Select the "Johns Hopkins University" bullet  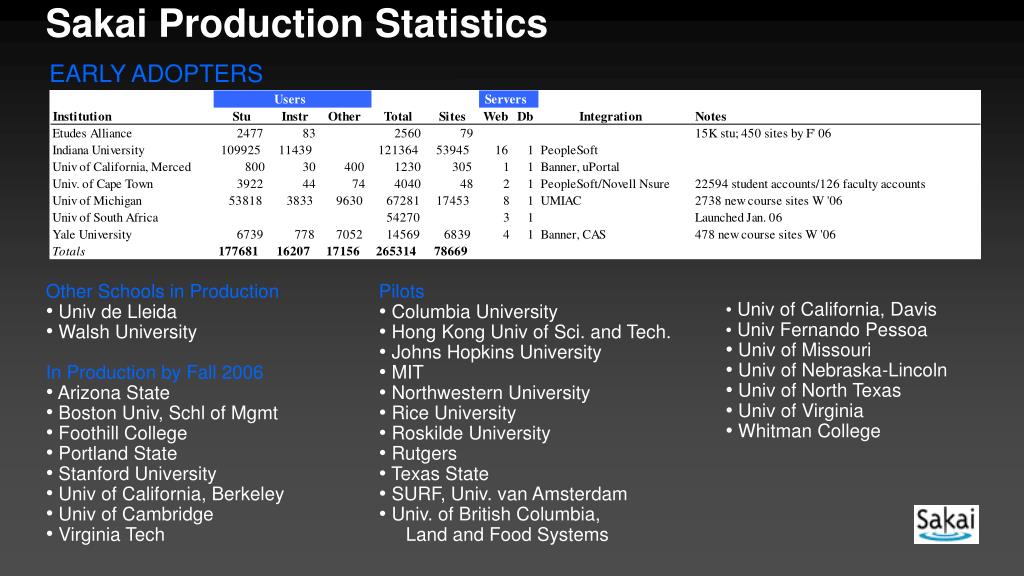click(x=490, y=353)
